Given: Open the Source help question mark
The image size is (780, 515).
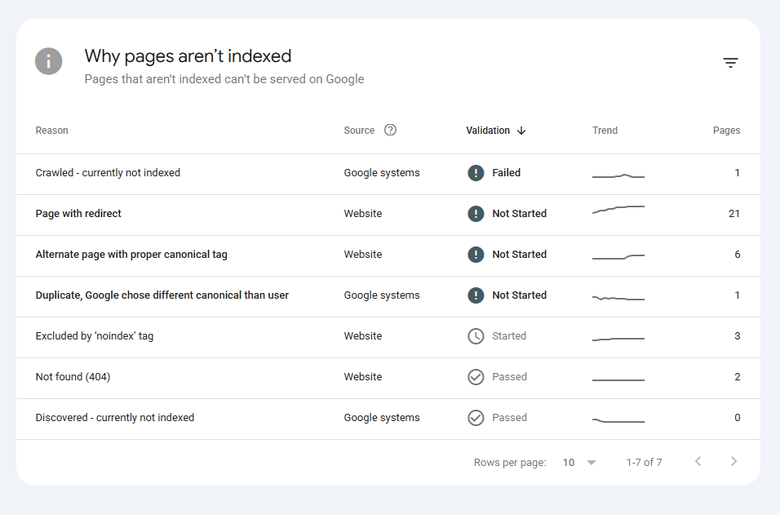Looking at the screenshot, I should point(390,130).
